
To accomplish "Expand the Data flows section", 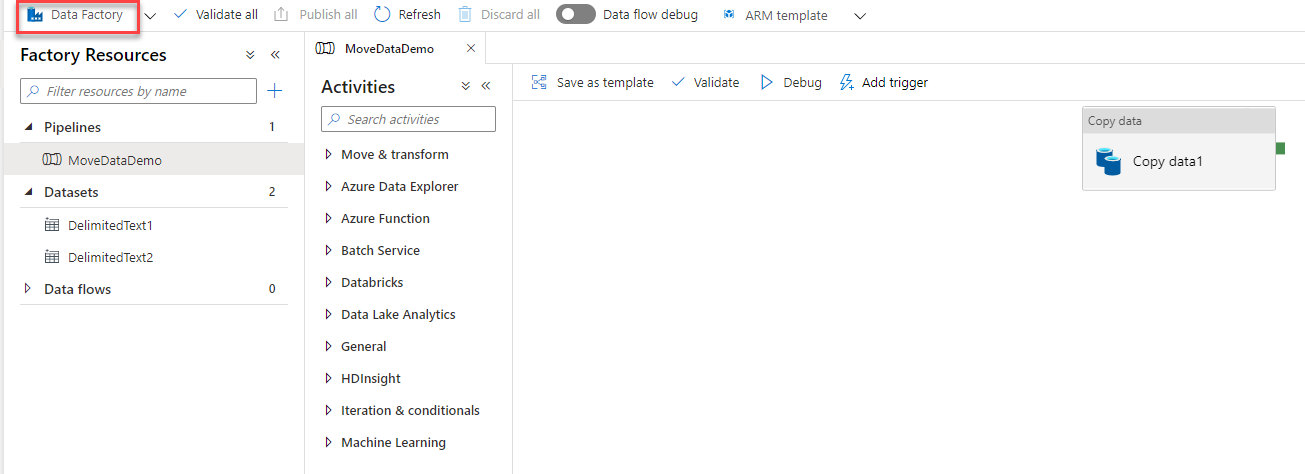I will click(x=28, y=289).
